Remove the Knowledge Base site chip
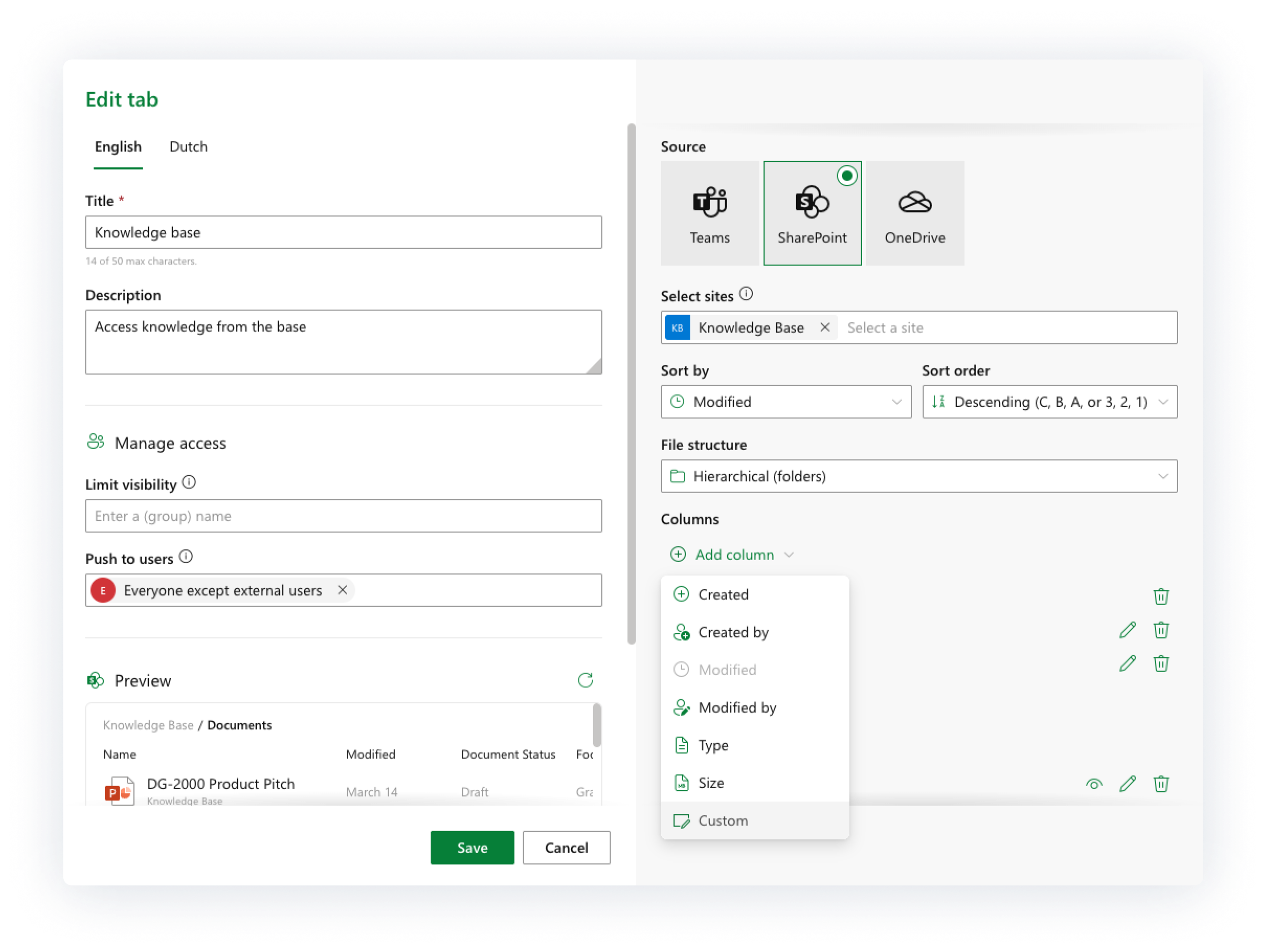 pos(825,328)
